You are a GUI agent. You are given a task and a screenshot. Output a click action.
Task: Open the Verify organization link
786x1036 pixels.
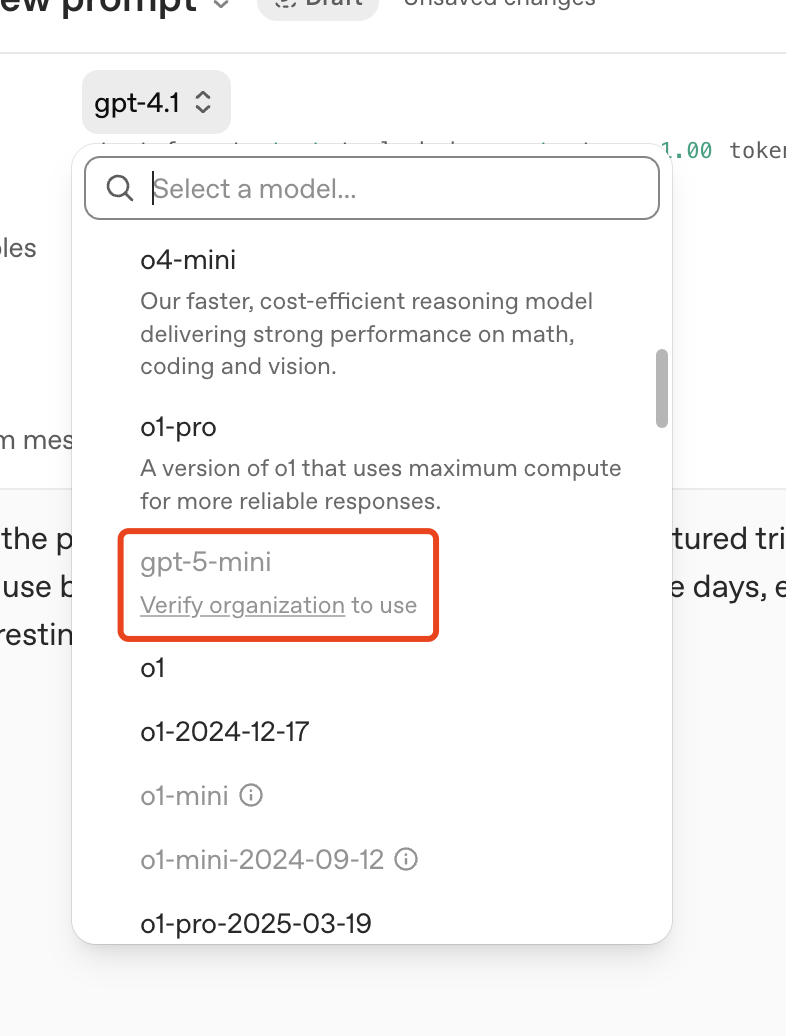242,605
